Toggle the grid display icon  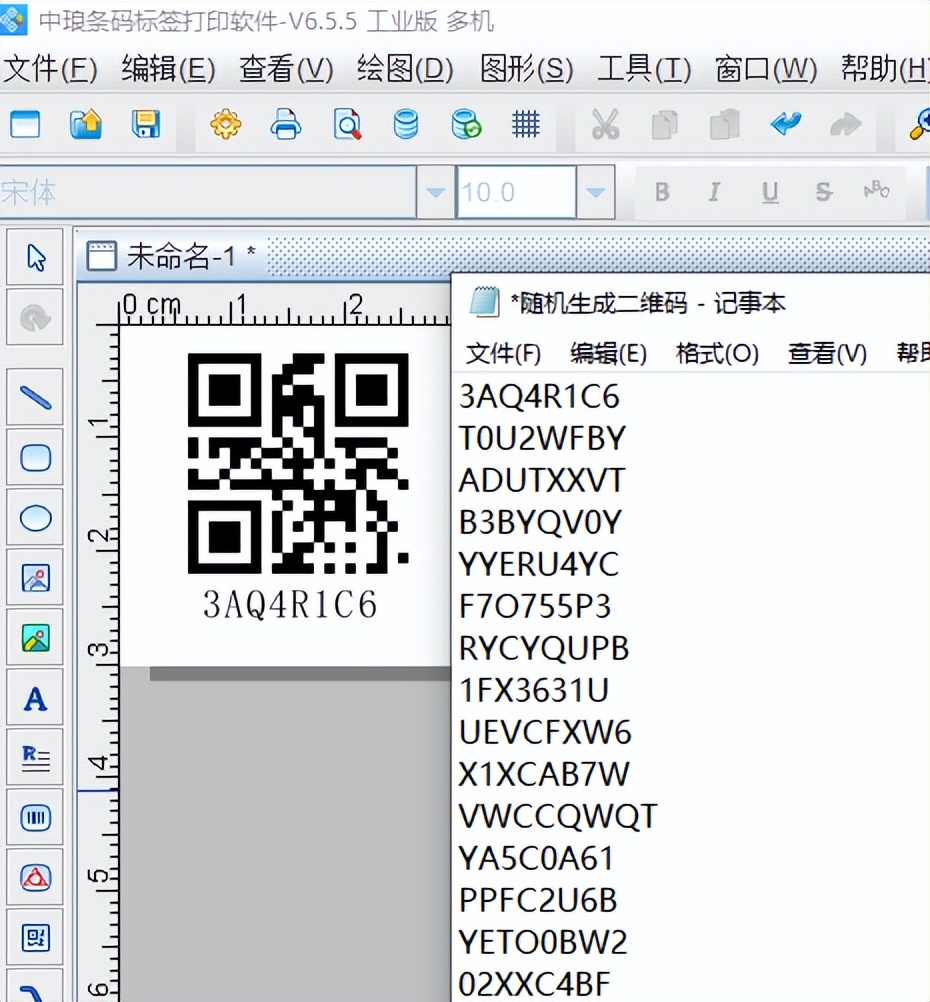pyautogui.click(x=526, y=124)
